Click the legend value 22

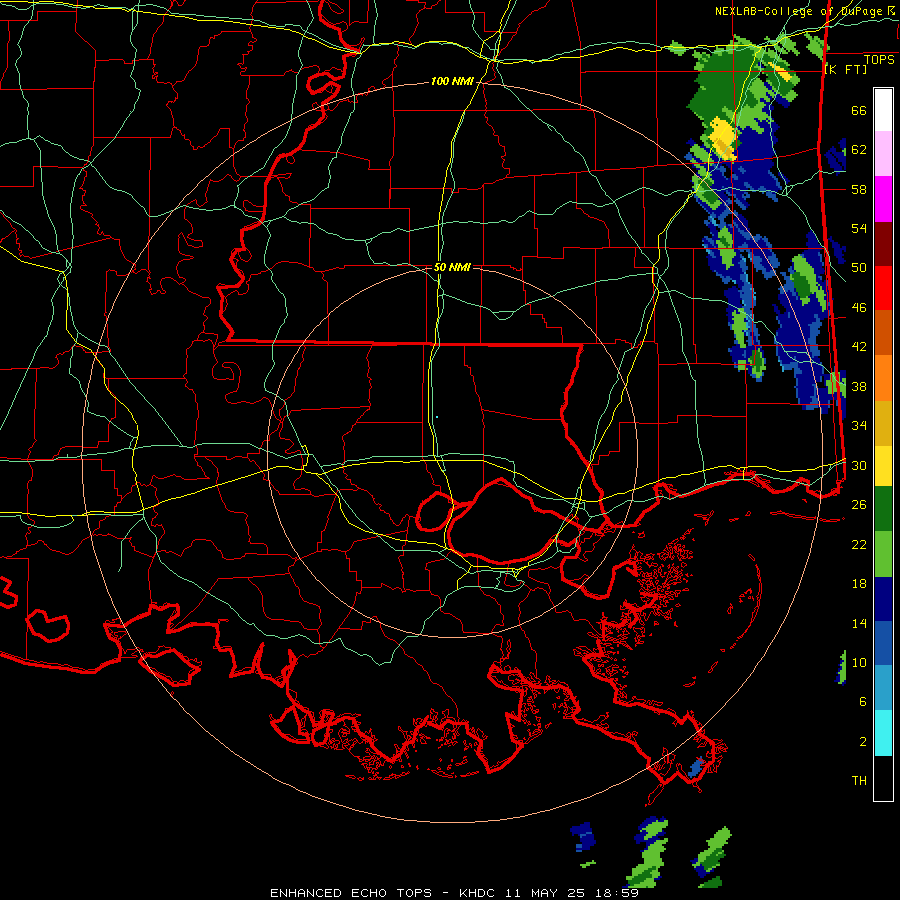(859, 545)
